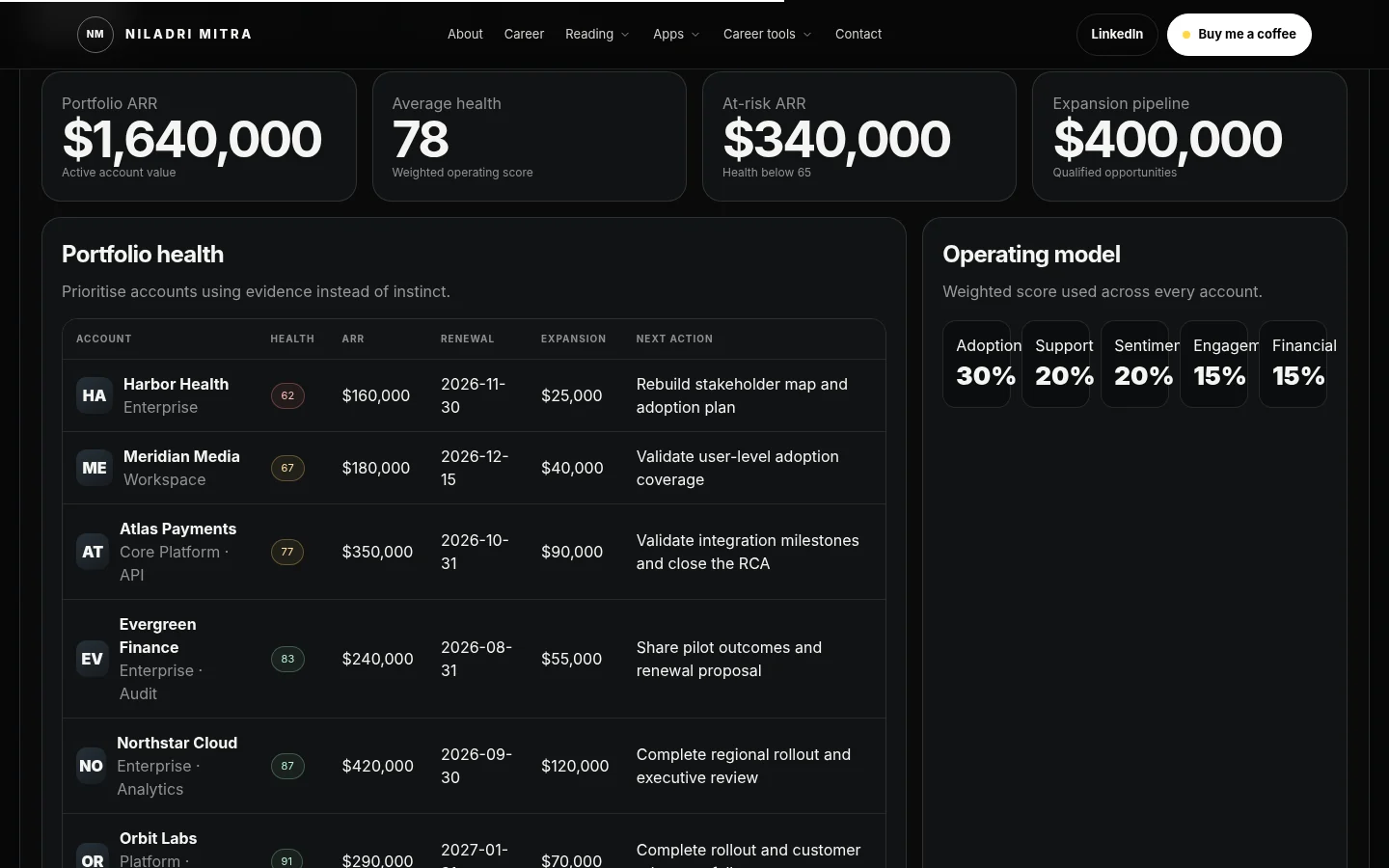Select the Financial 15% weight tile
Viewport: 1389px width, 868px height.
click(1293, 364)
